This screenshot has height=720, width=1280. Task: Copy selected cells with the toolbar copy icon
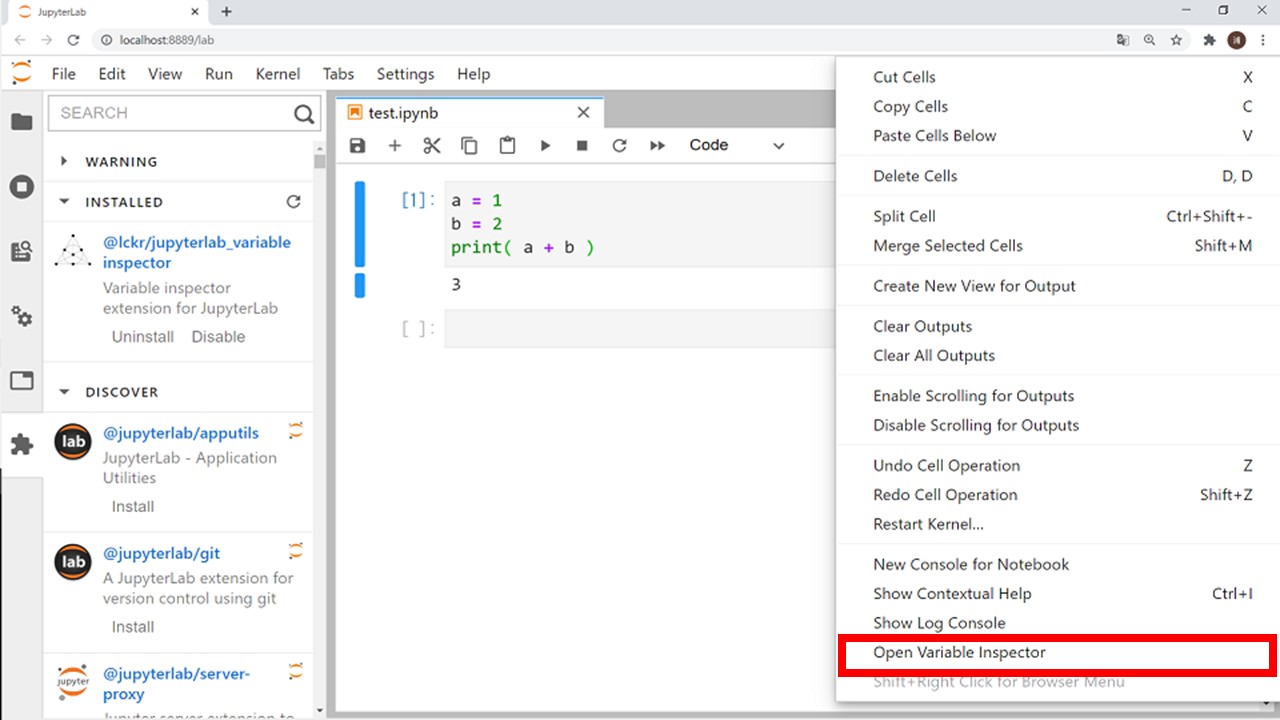(x=469, y=145)
